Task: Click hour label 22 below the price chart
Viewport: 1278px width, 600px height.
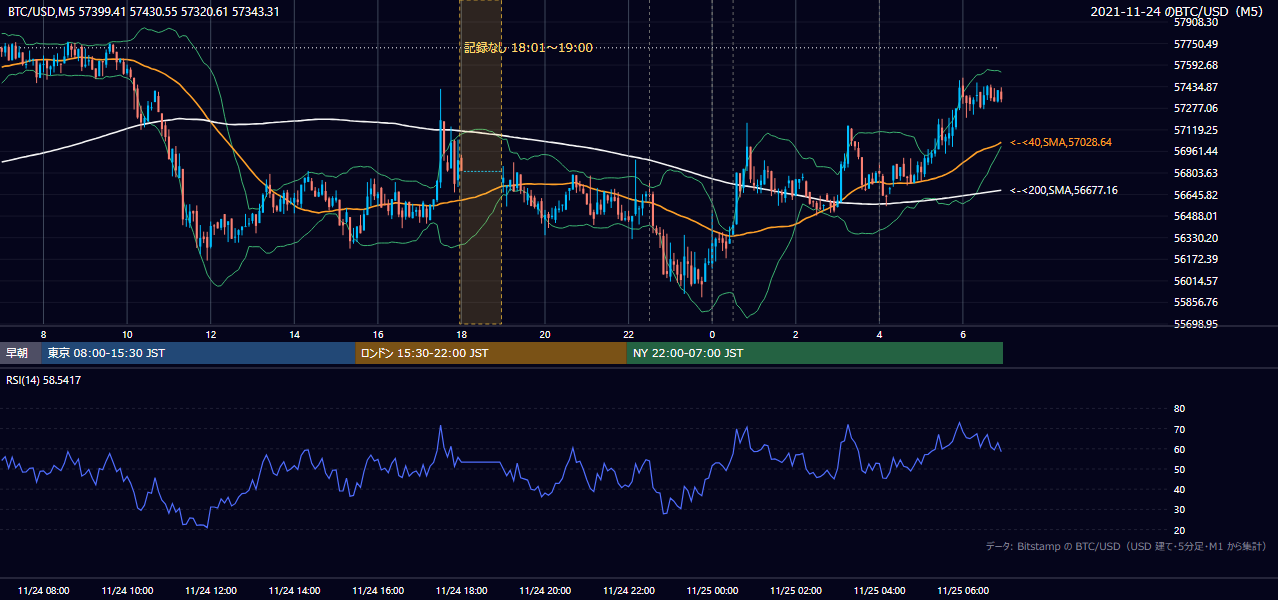Action: [629, 334]
